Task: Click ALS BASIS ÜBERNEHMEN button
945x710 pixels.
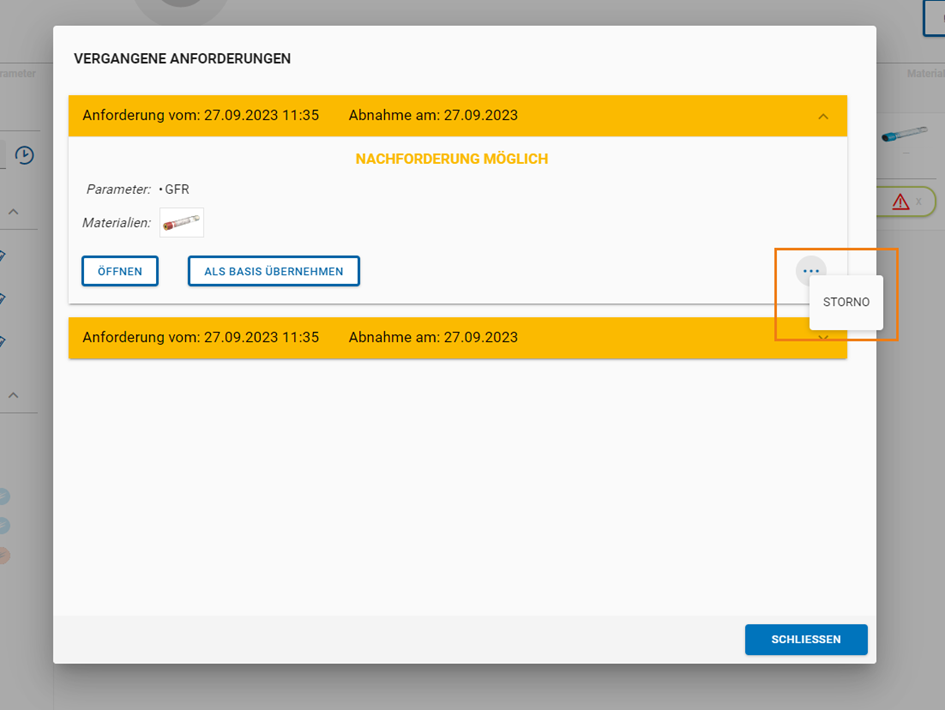Action: pos(274,271)
